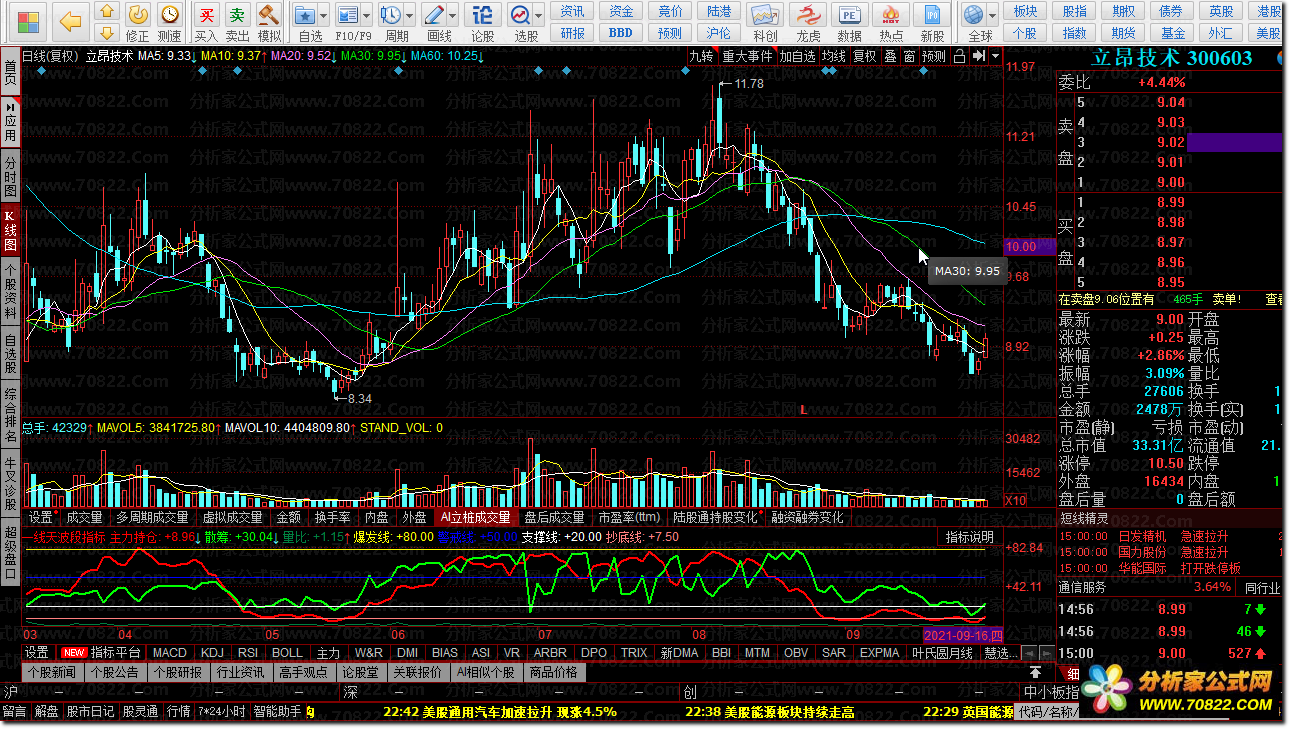
Task: Select the 换手率 volume tab
Action: 332,517
